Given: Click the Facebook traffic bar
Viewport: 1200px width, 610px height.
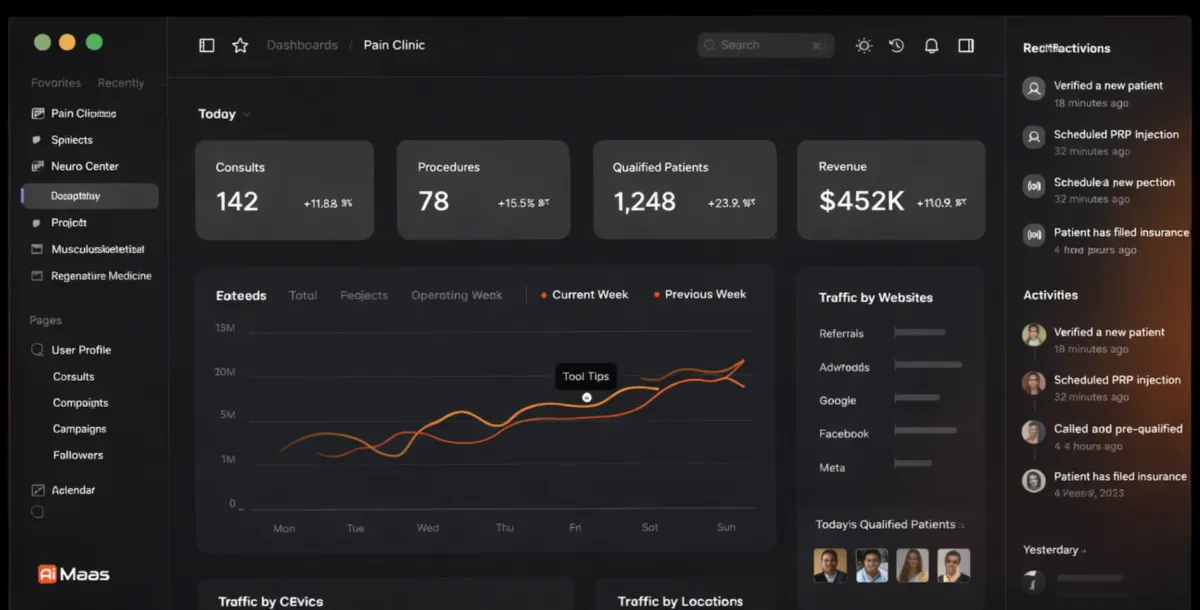Looking at the screenshot, I should pyautogui.click(x=926, y=431).
